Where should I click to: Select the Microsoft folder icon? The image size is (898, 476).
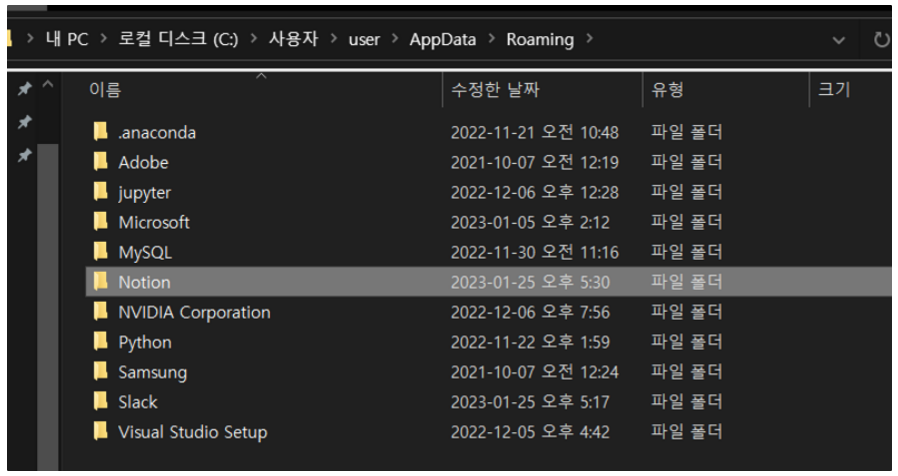(x=100, y=222)
